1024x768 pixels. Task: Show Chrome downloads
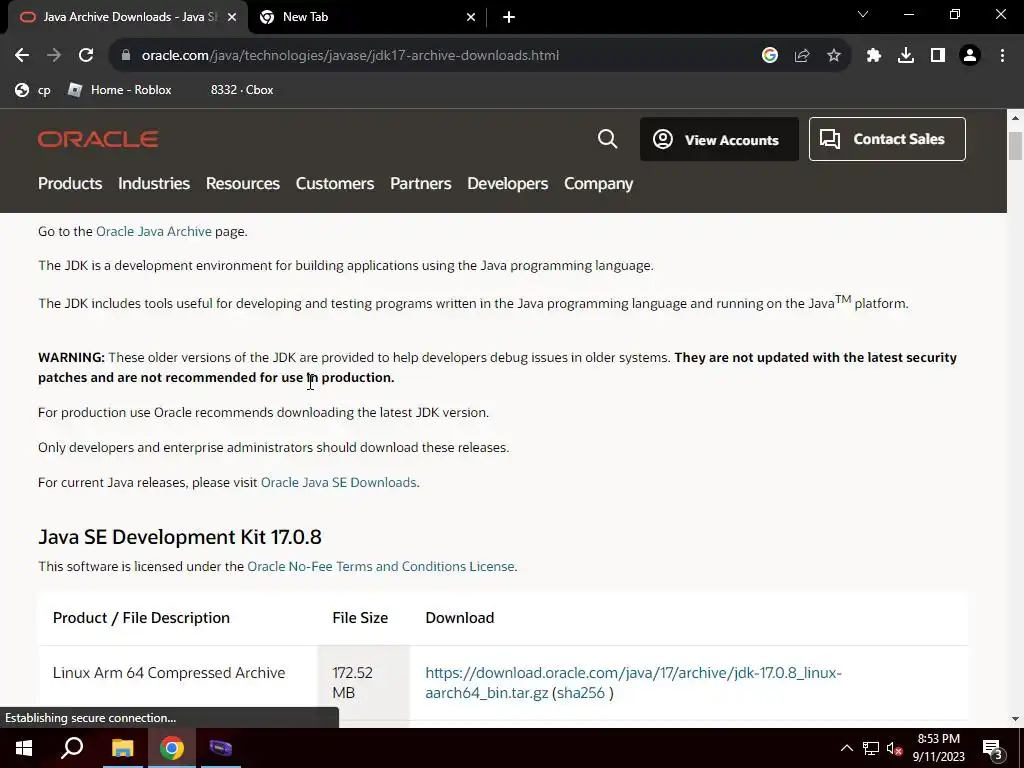click(x=906, y=56)
